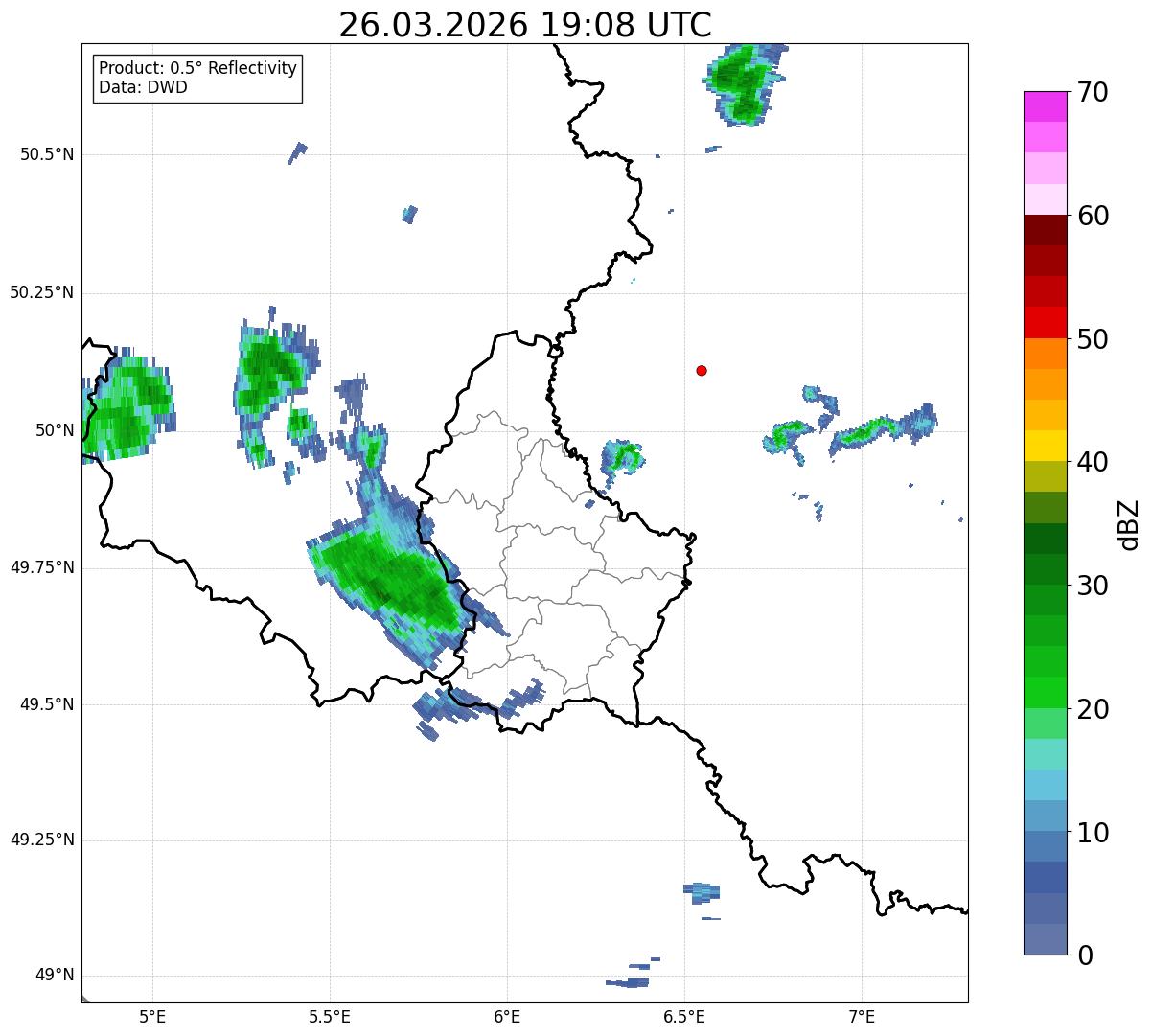Click the "Data: DWD" label
Image resolution: width=1152 pixels, height=1036 pixels.
click(143, 87)
